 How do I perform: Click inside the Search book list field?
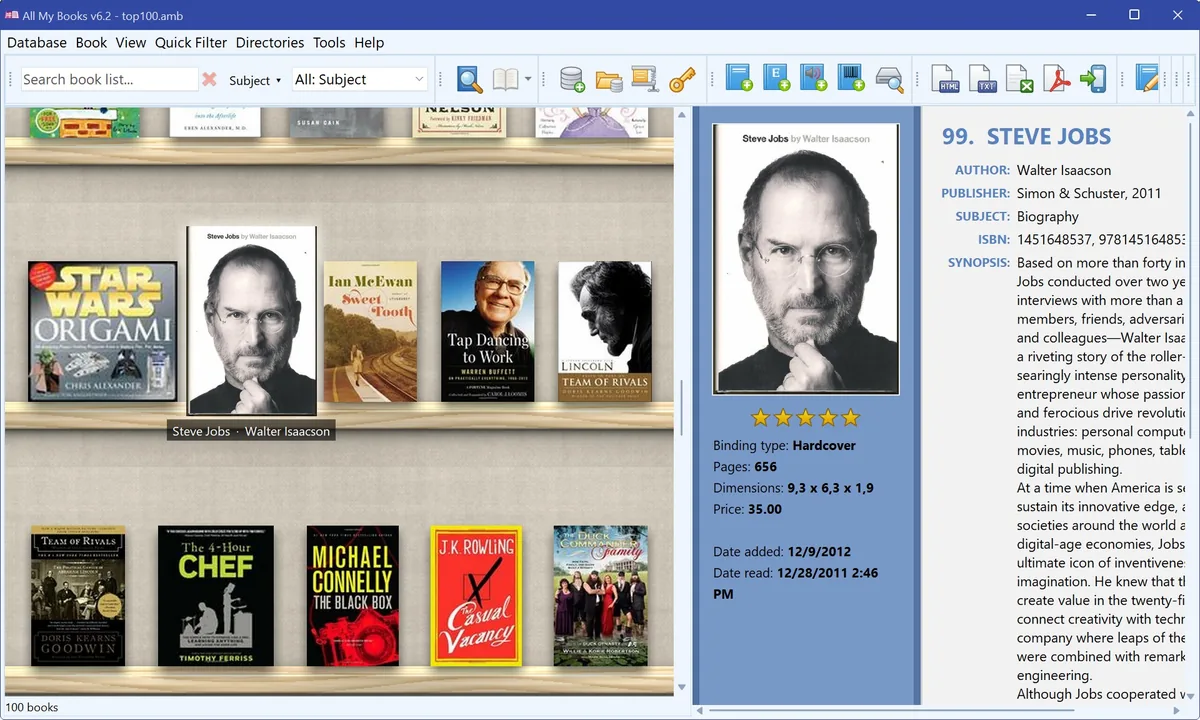click(x=108, y=79)
